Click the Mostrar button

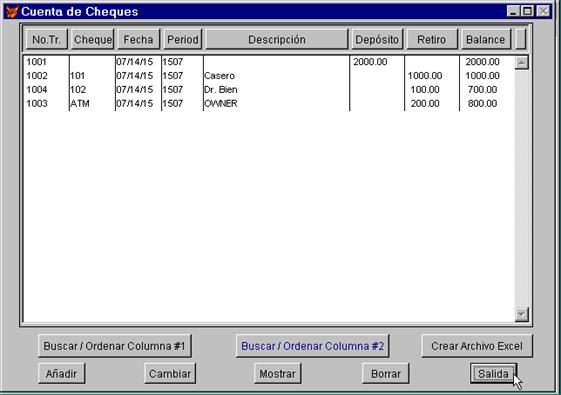[x=278, y=374]
